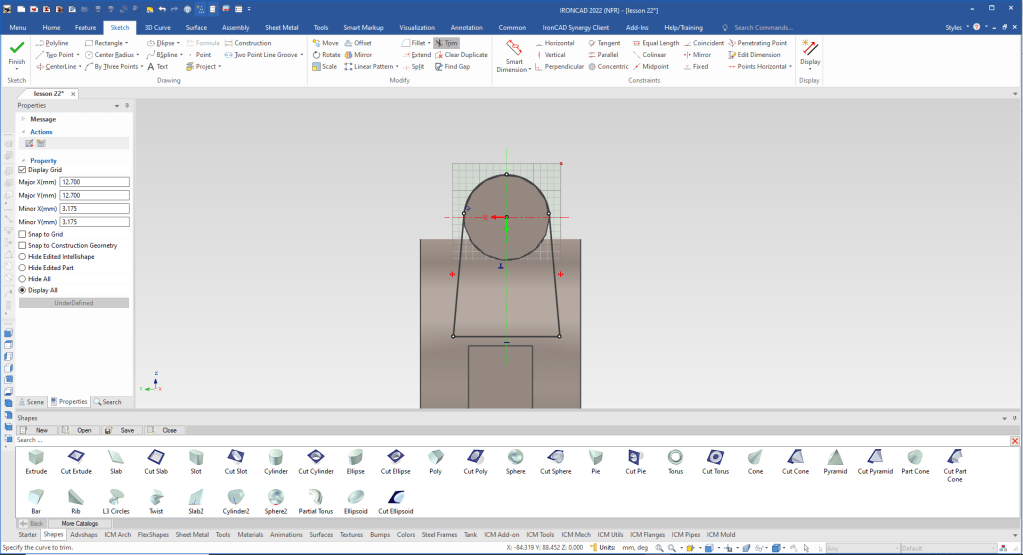The width and height of the screenshot is (1023, 555).
Task: Select the Hide All radio button
Action: [23, 279]
